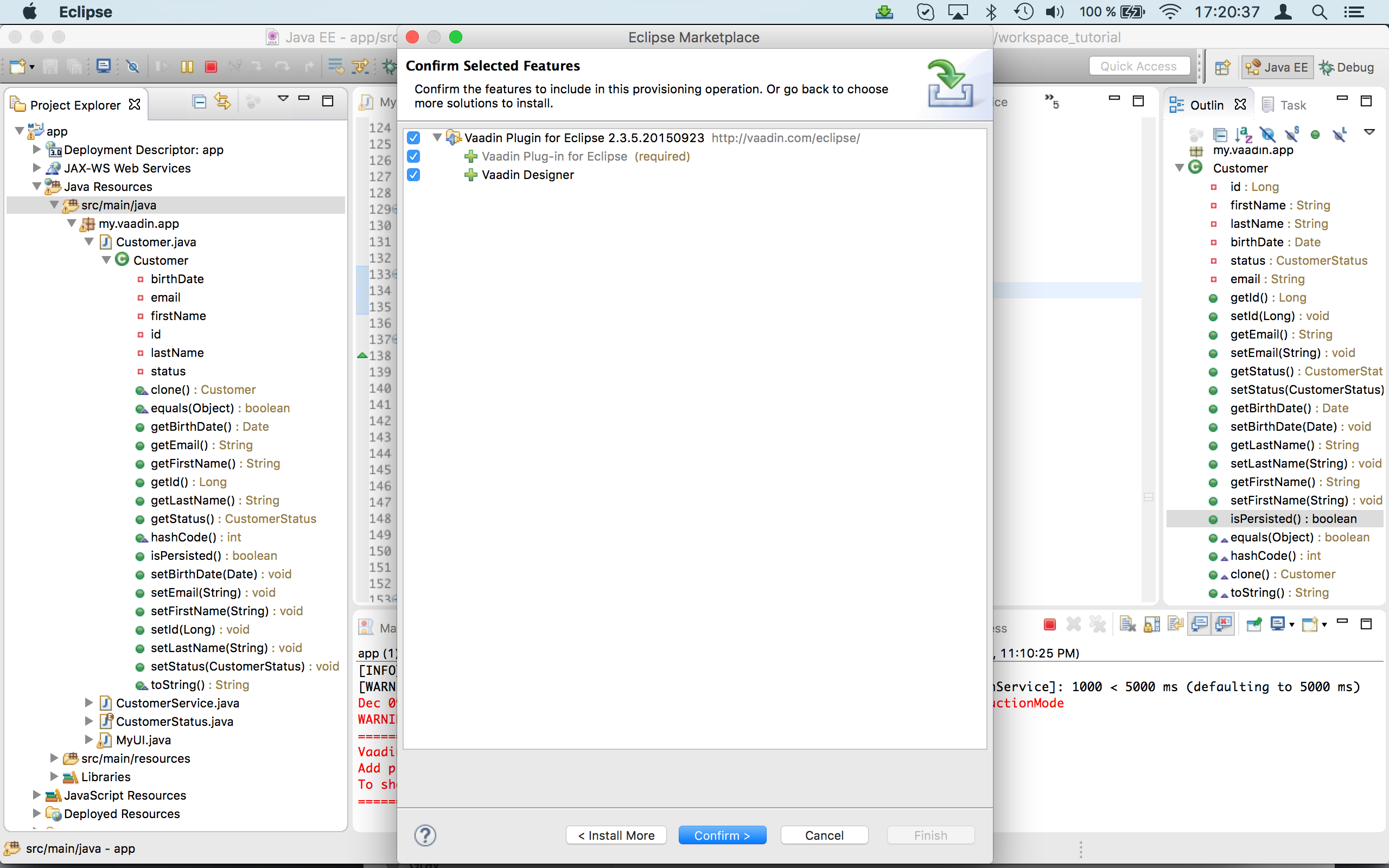This screenshot has width=1389, height=868.
Task: Select Java EE perspective button
Action: pyautogui.click(x=1277, y=67)
